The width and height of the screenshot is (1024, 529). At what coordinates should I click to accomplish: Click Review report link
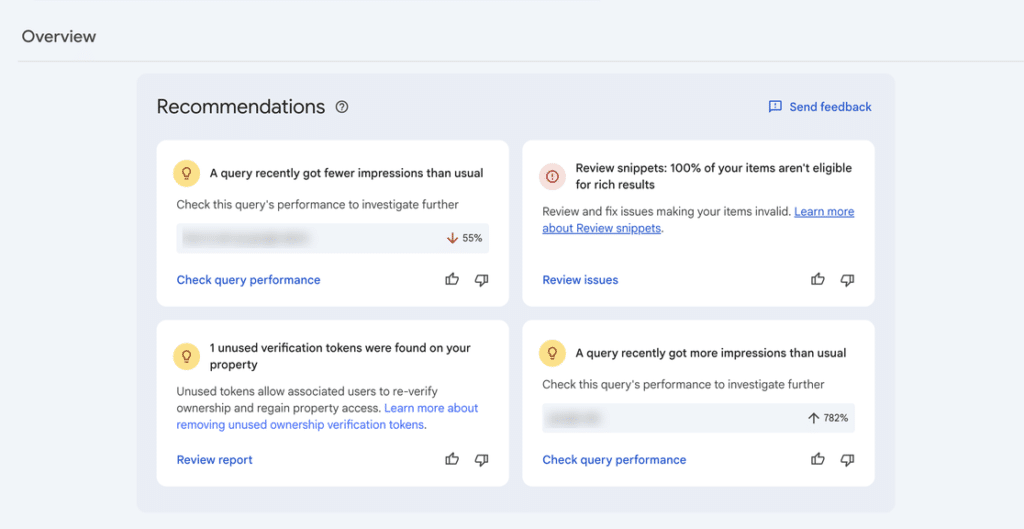click(x=214, y=460)
